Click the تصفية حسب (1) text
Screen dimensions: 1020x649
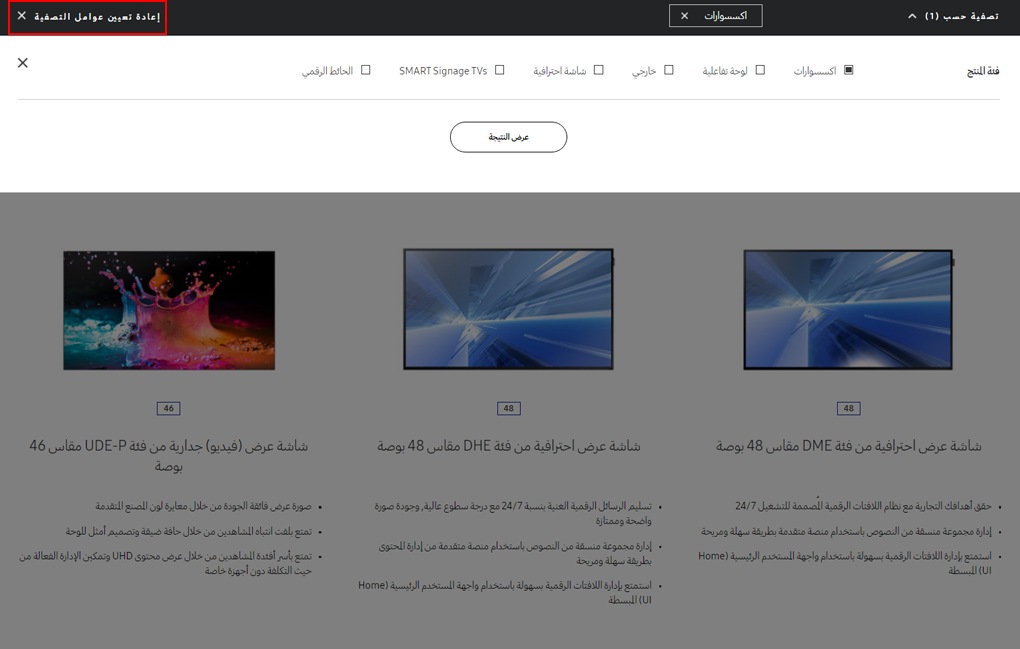click(x=961, y=16)
